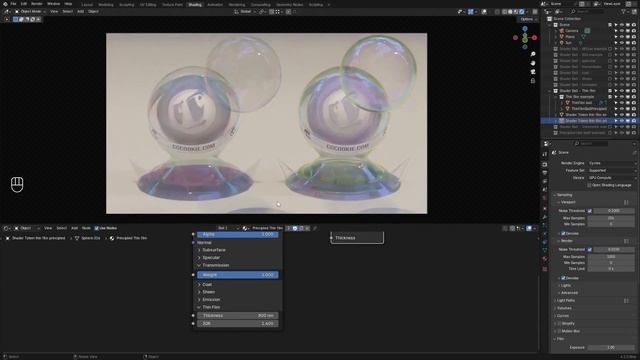Open the outliner filter funnel dropdown

pyautogui.click(x=625, y=11)
